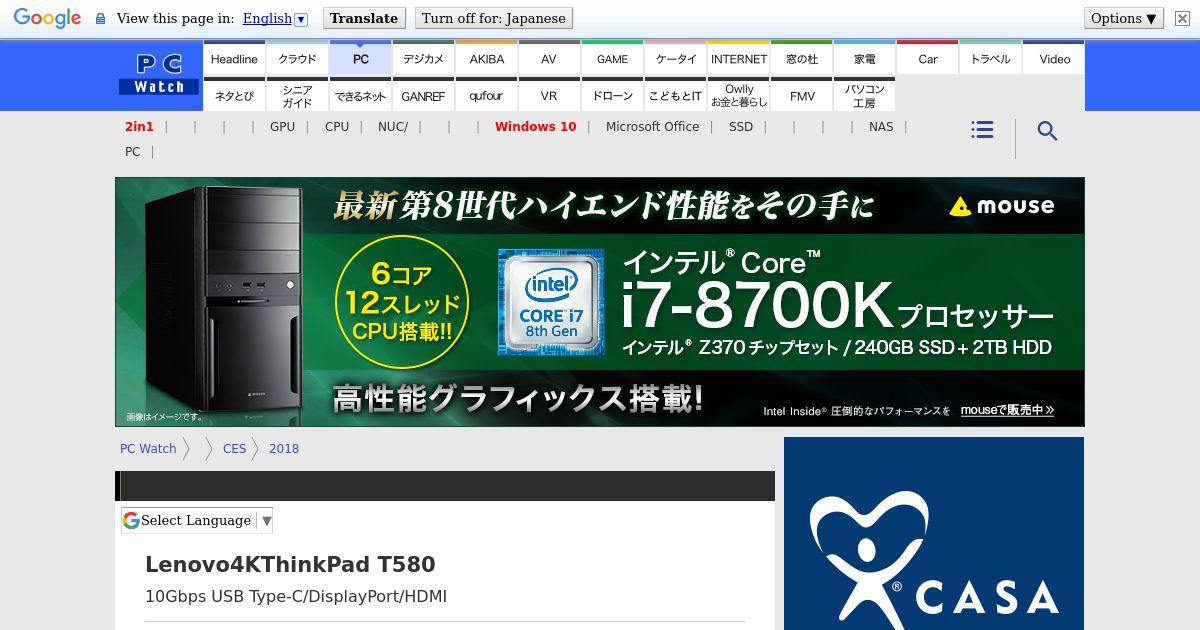Go to CES breadcrumb
The width and height of the screenshot is (1200, 630).
pos(234,448)
